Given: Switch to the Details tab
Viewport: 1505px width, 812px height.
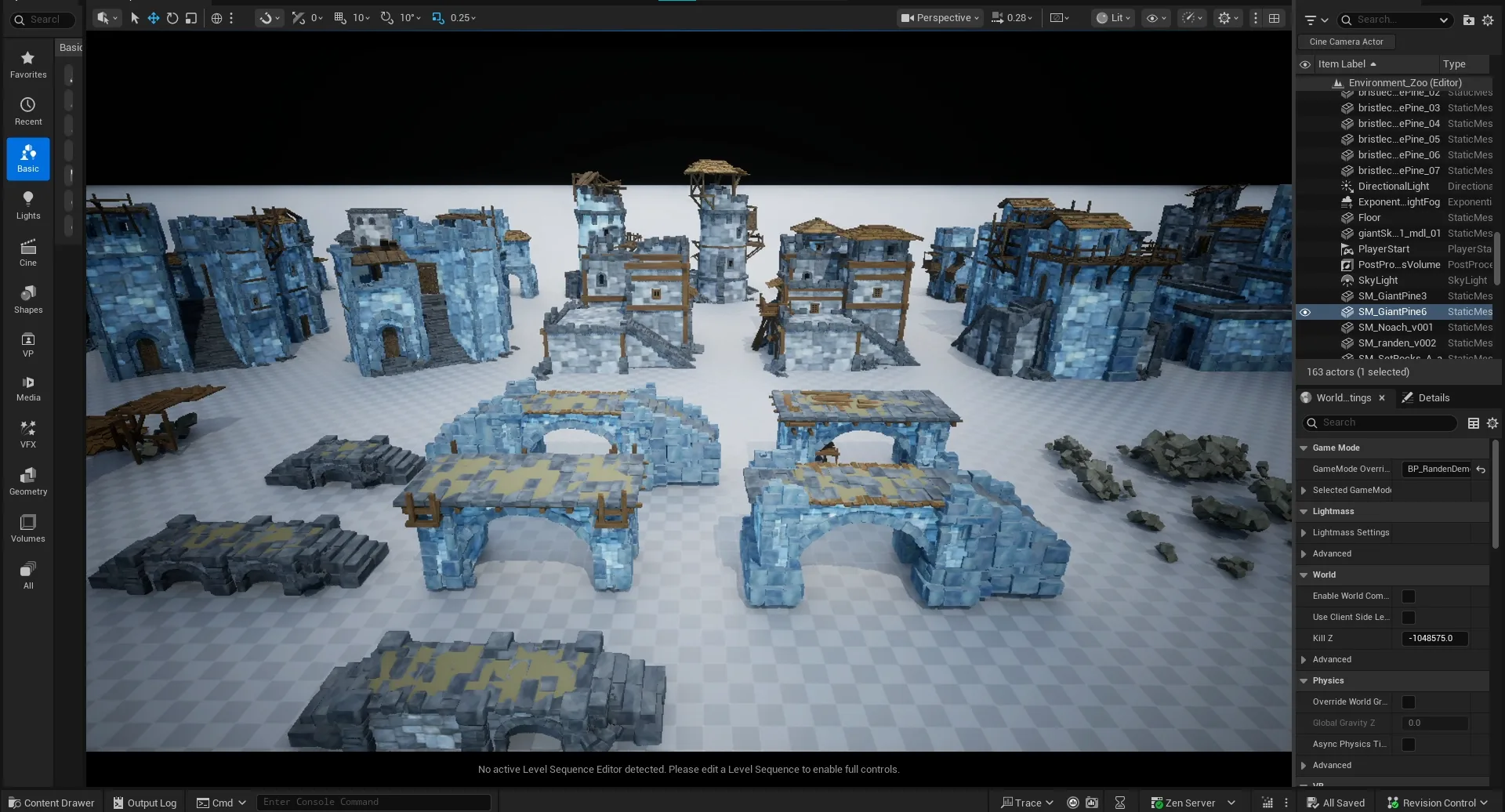Looking at the screenshot, I should point(1426,398).
